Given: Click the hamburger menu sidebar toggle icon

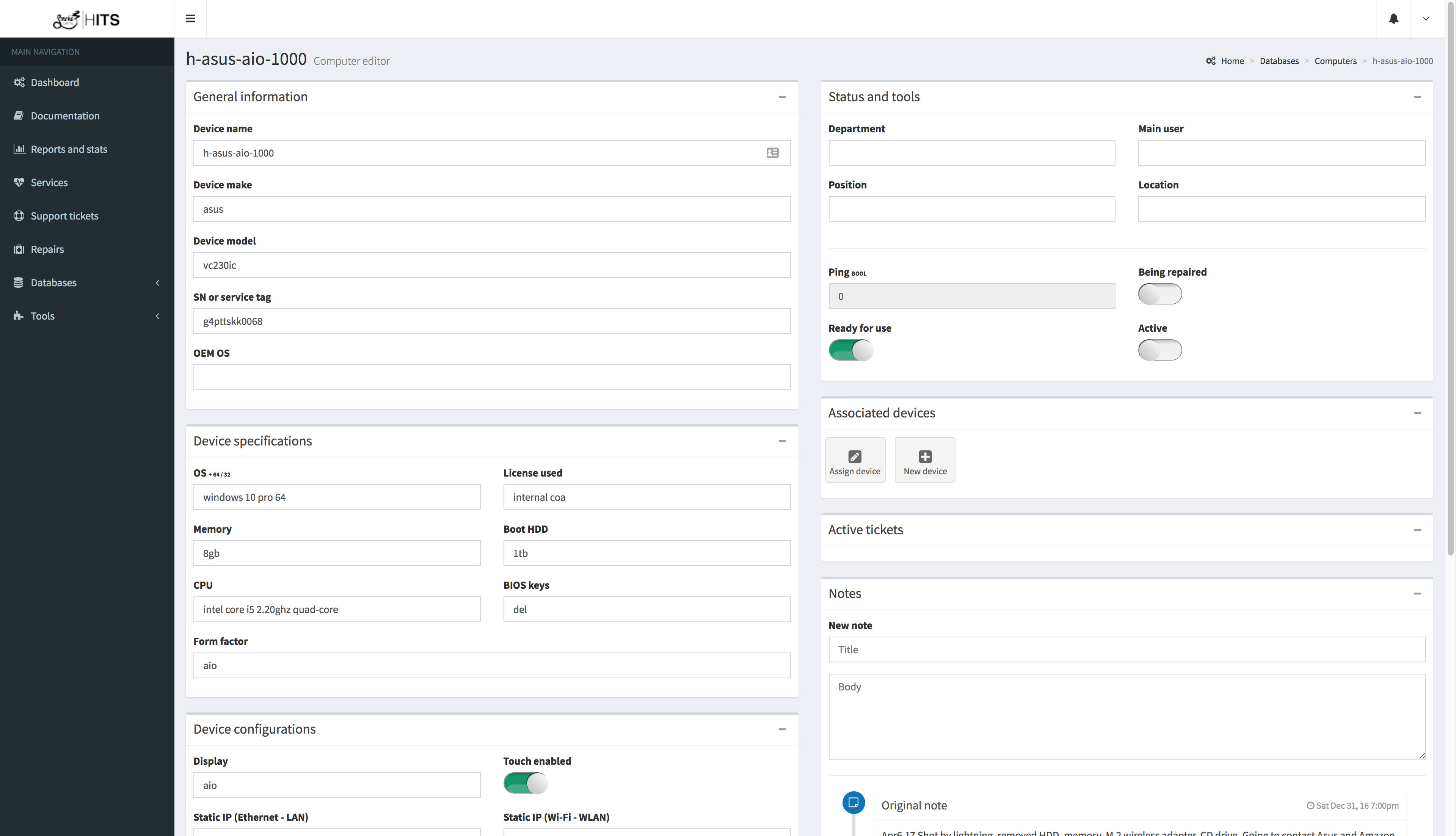Looking at the screenshot, I should pyautogui.click(x=190, y=19).
